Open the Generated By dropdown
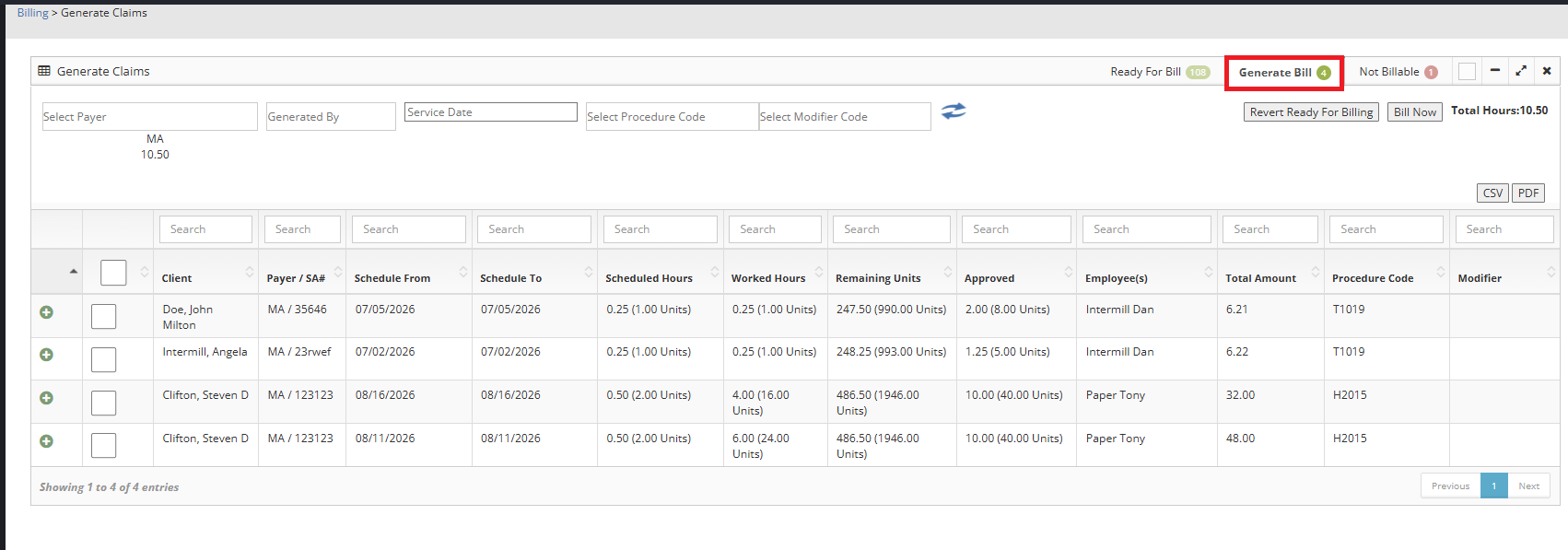Screen dimensions: 1568x550 tap(331, 116)
